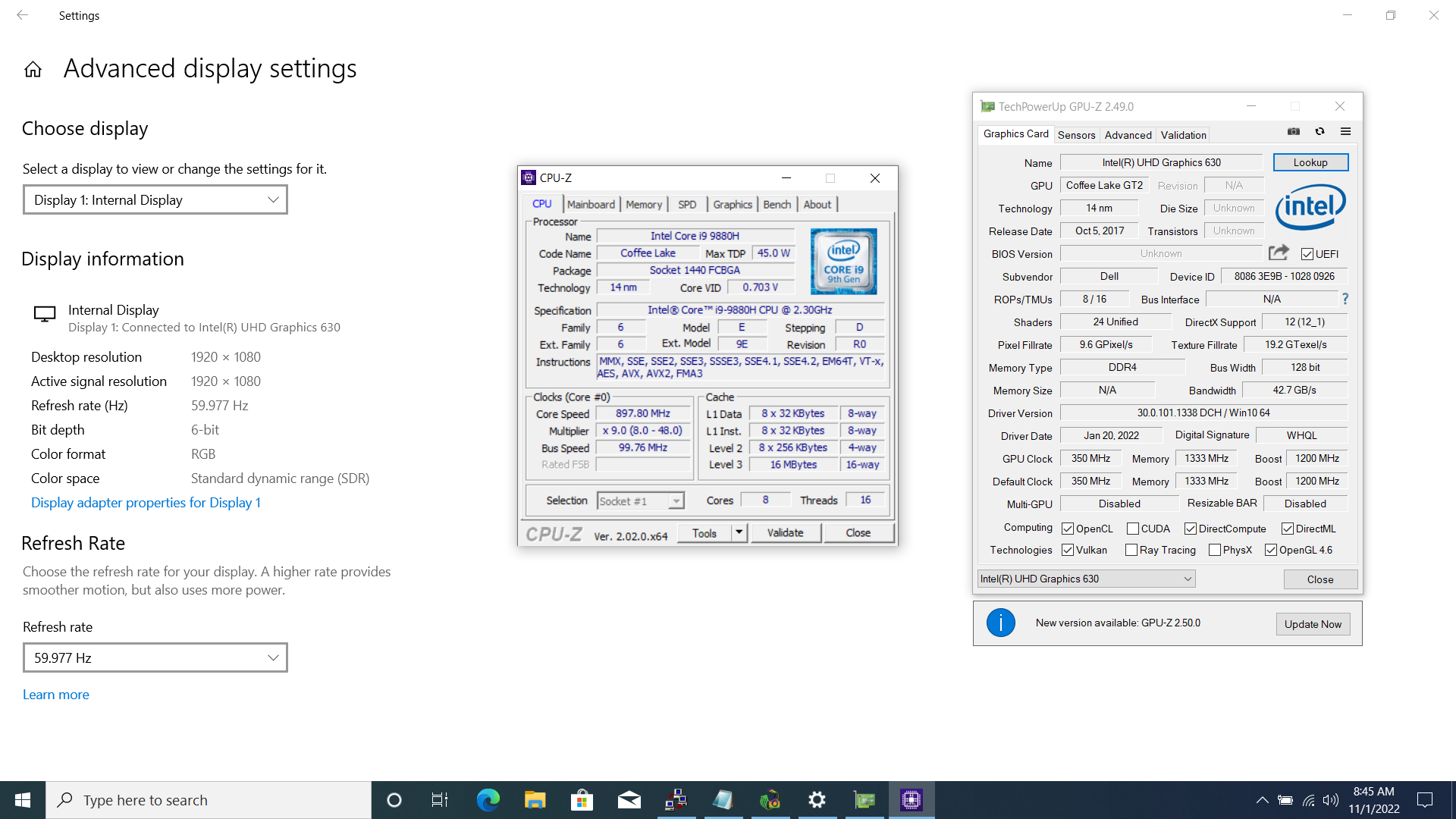The height and width of the screenshot is (819, 1456).
Task: Open the Windows Start menu
Action: pos(23,800)
